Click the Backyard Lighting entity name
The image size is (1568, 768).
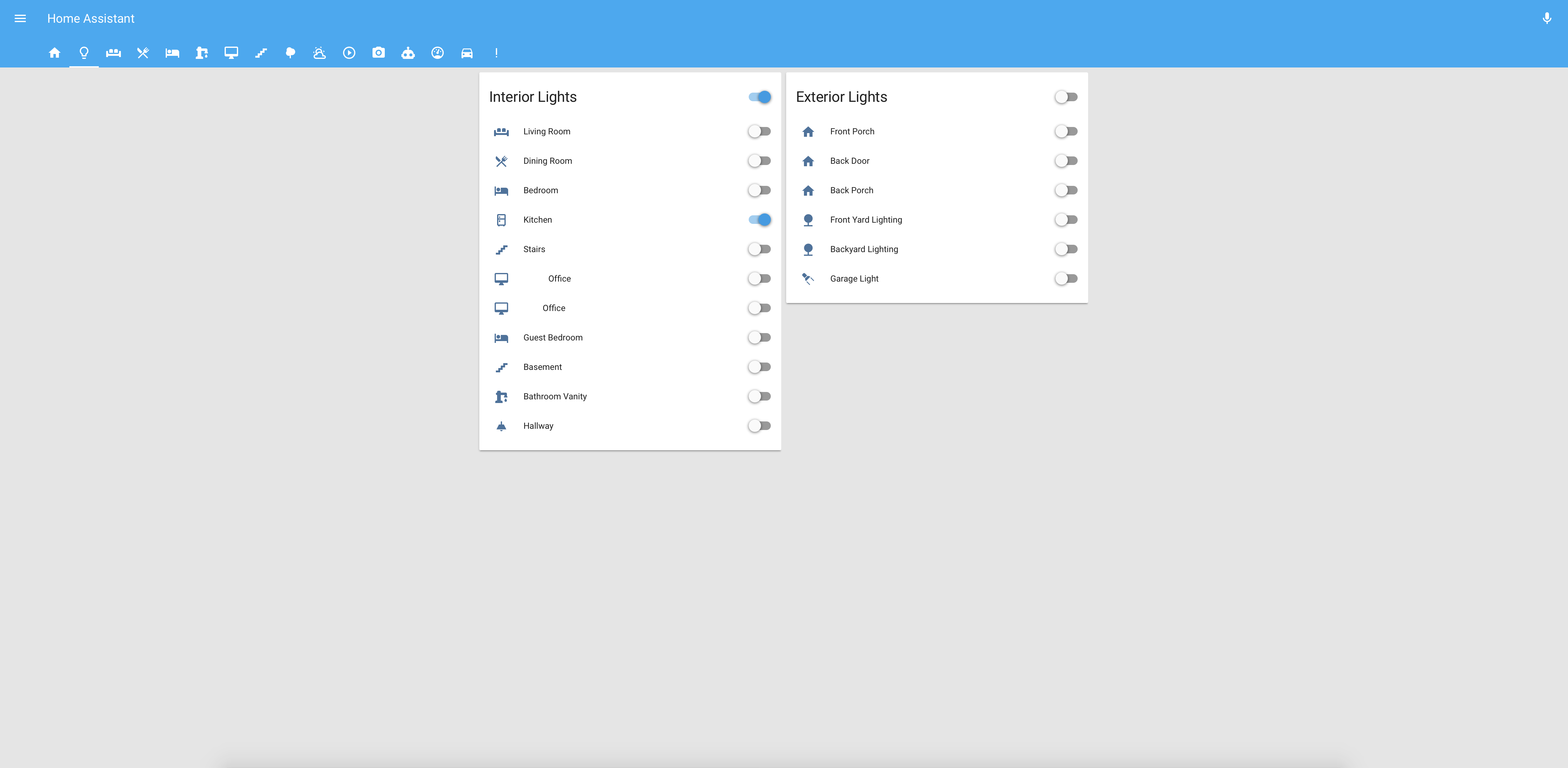[x=864, y=250]
